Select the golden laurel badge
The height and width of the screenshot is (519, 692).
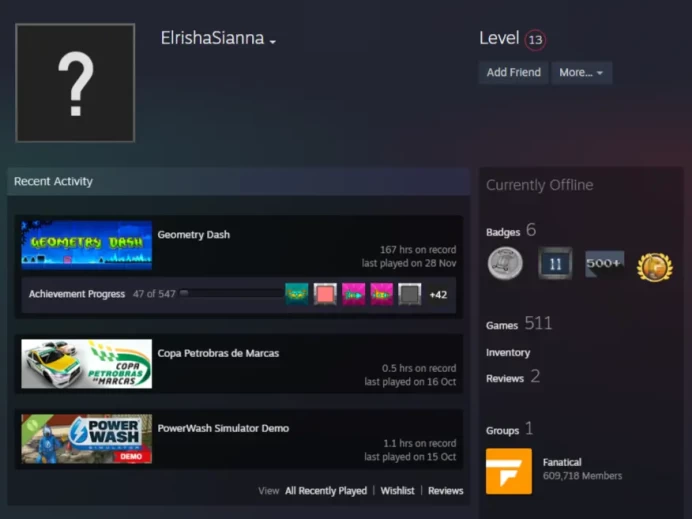[655, 267]
